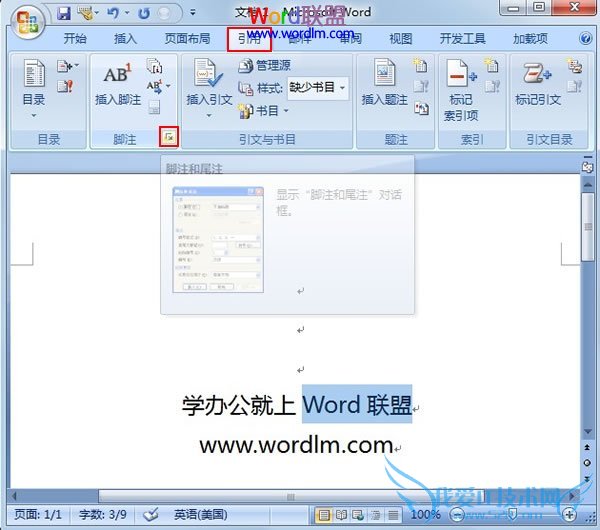600x530 pixels.
Task: Insert a footnote with 插入脚注
Action: 118,84
